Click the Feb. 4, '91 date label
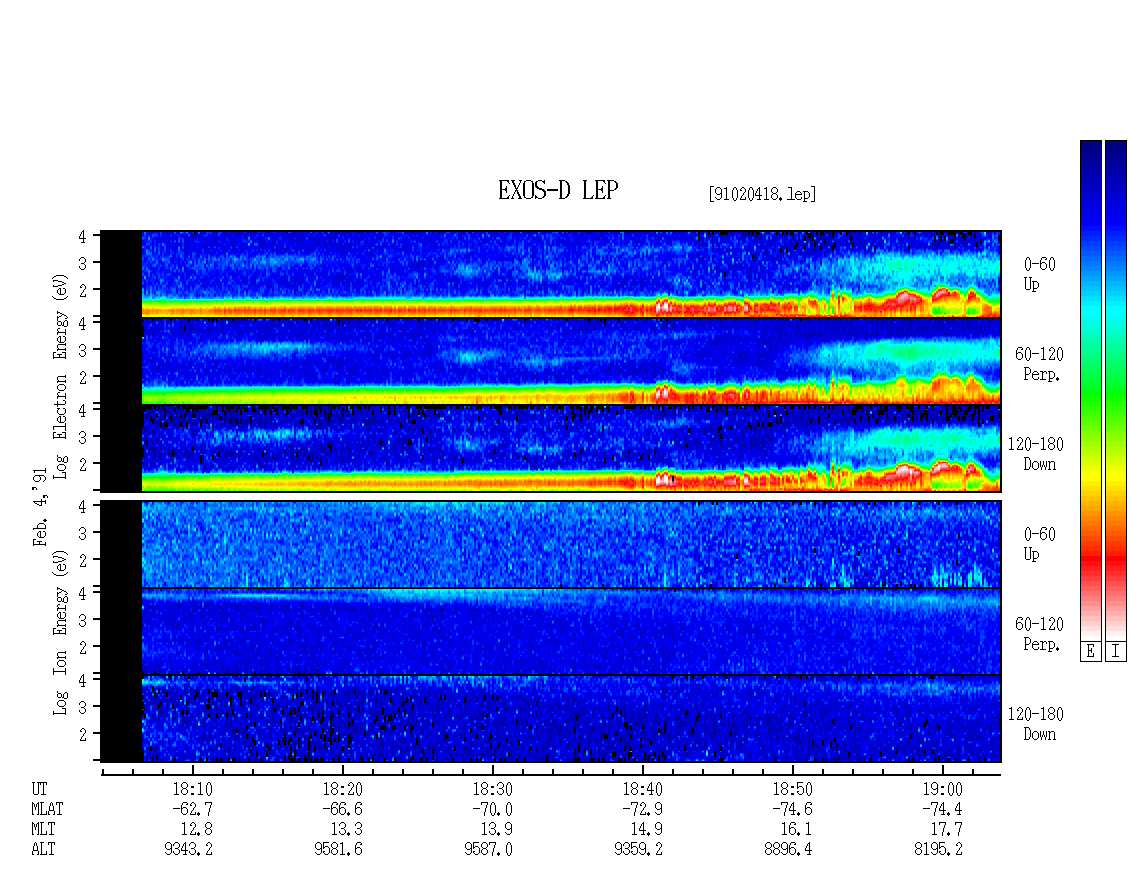This screenshot has width=1130, height=875. tap(40, 507)
